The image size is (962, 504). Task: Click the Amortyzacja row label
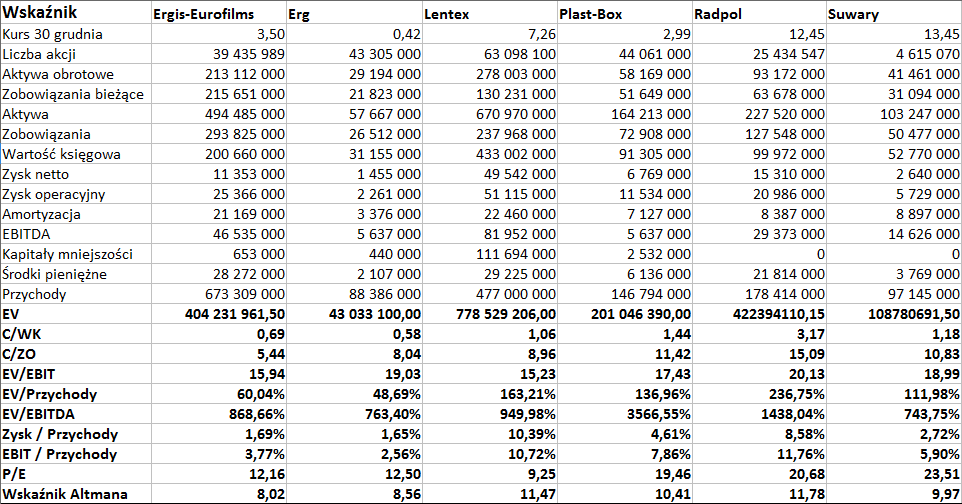click(x=75, y=214)
